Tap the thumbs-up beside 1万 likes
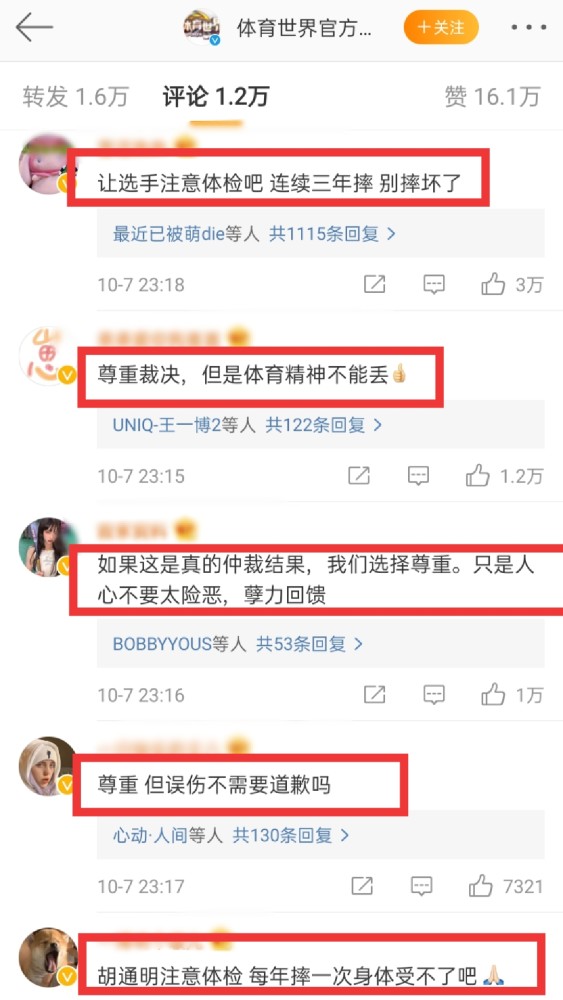The height and width of the screenshot is (1000, 563). click(493, 695)
